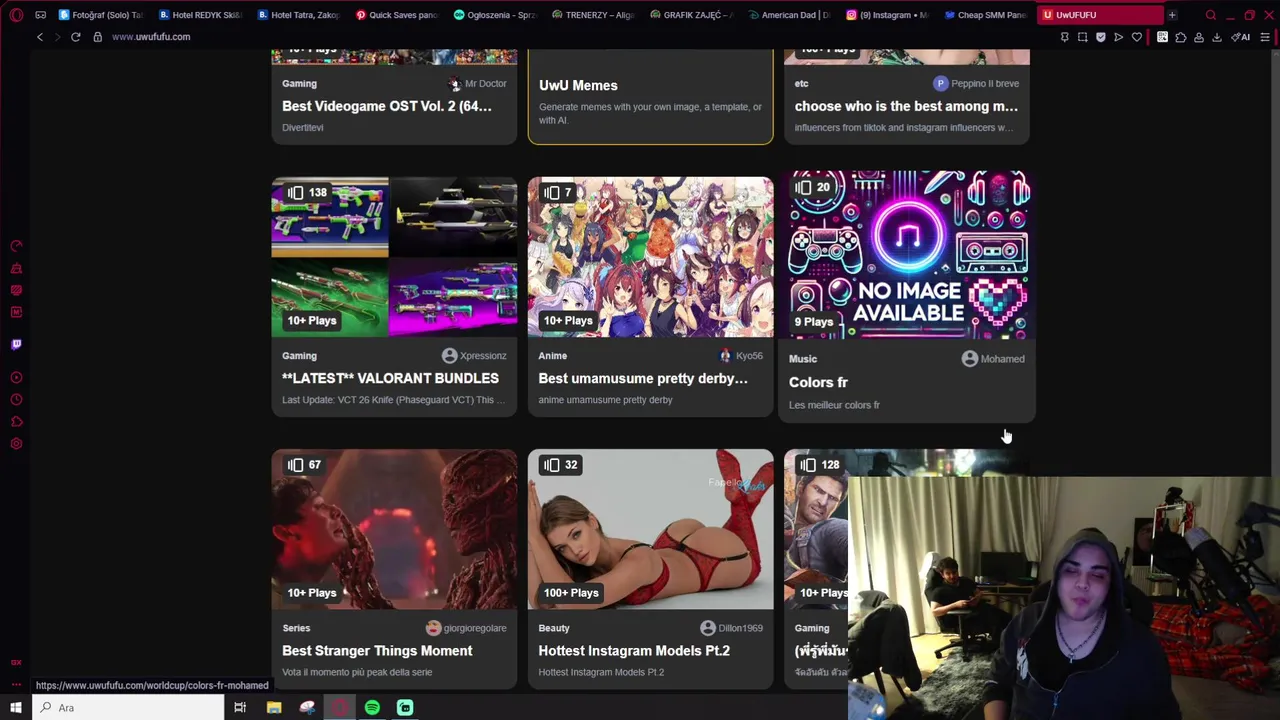Click the umamusume anime thumbnail image
This screenshot has height=720, width=1280.
[650, 257]
